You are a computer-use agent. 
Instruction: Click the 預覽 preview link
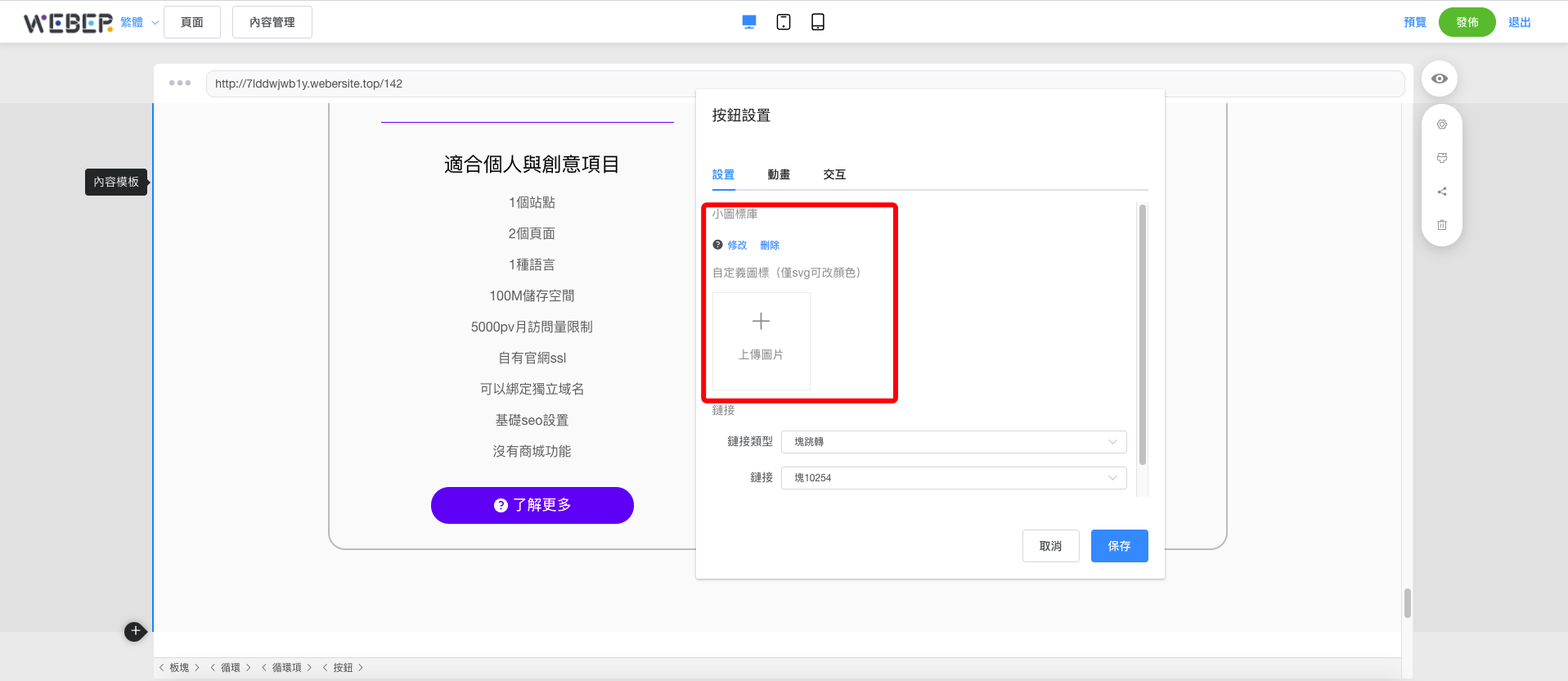pos(1415,22)
